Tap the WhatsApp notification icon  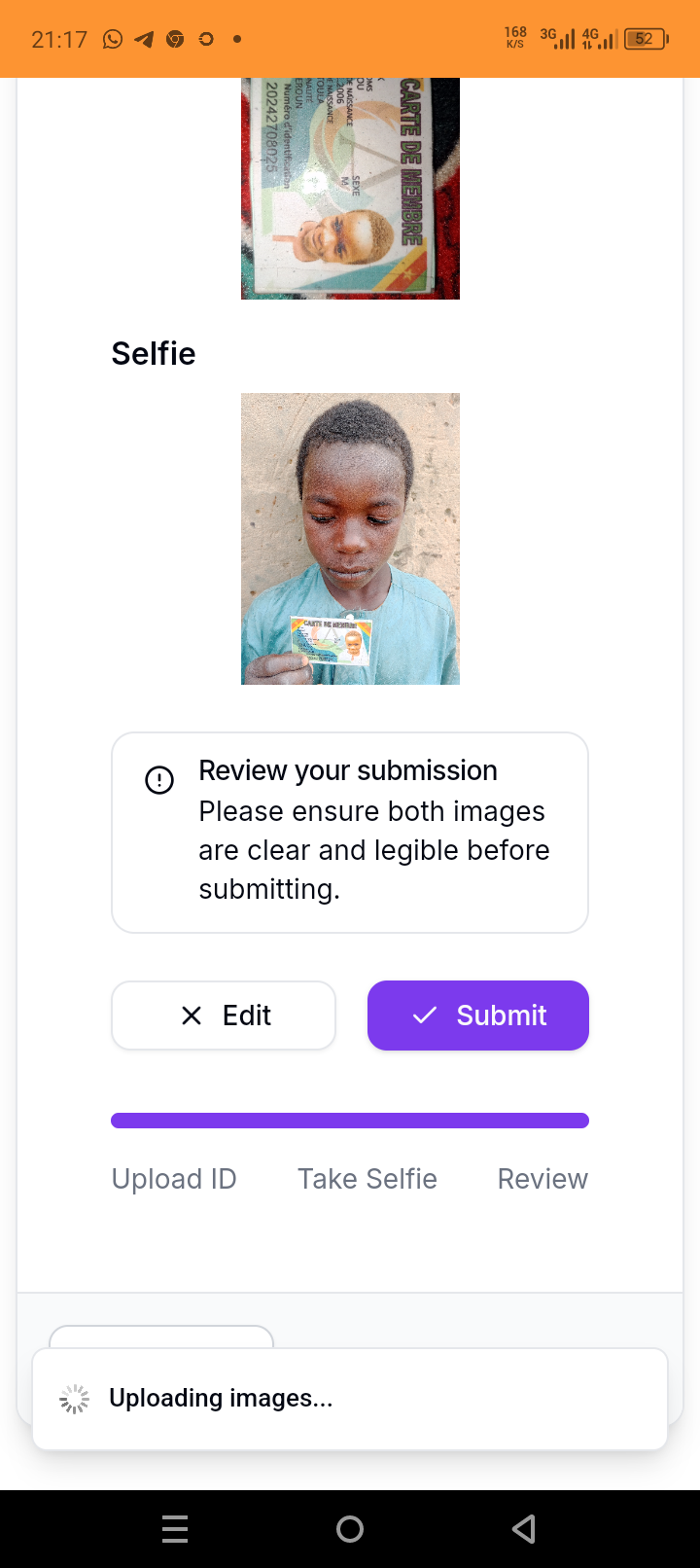click(x=113, y=39)
